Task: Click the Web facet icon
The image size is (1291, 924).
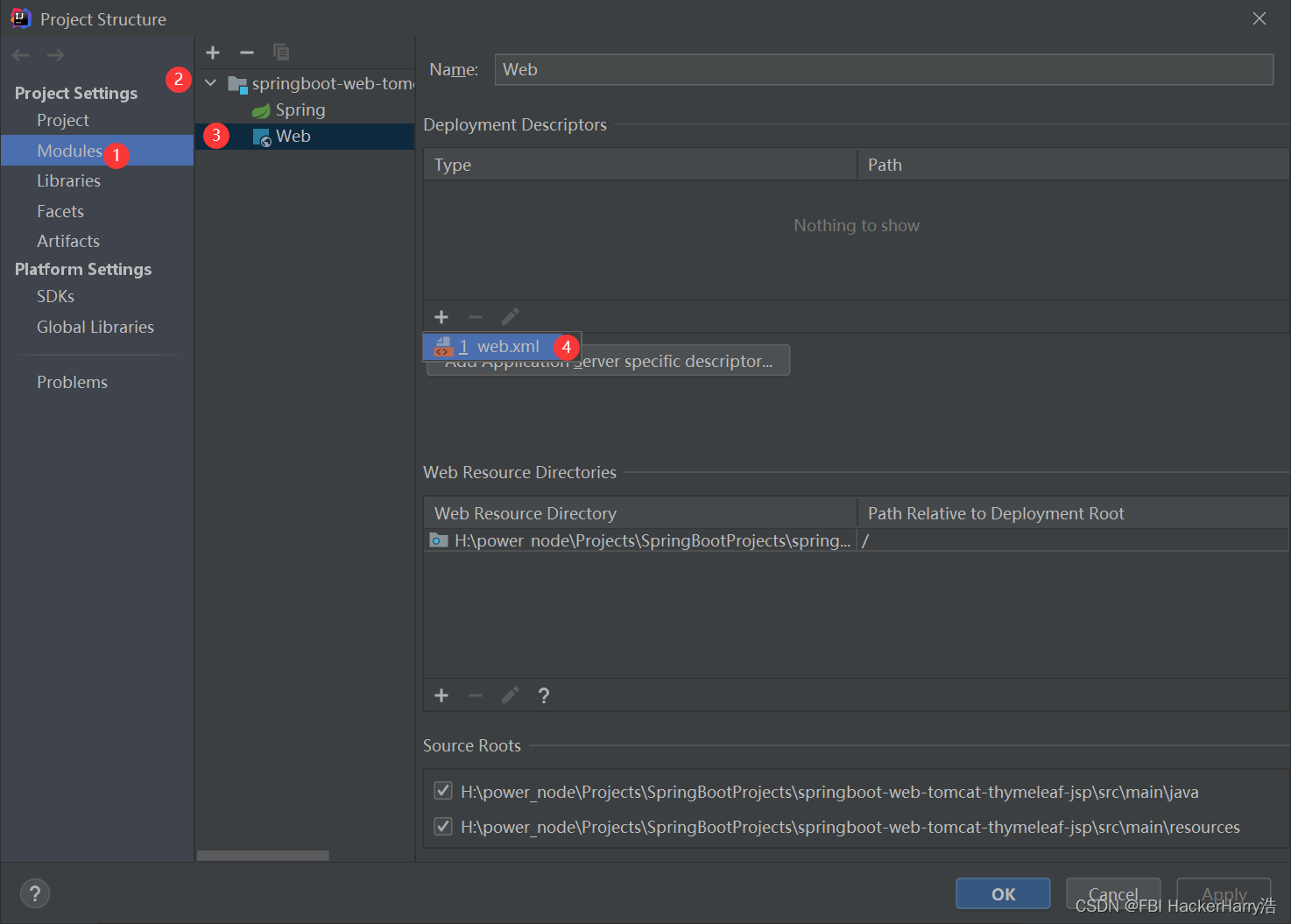Action: click(x=261, y=137)
